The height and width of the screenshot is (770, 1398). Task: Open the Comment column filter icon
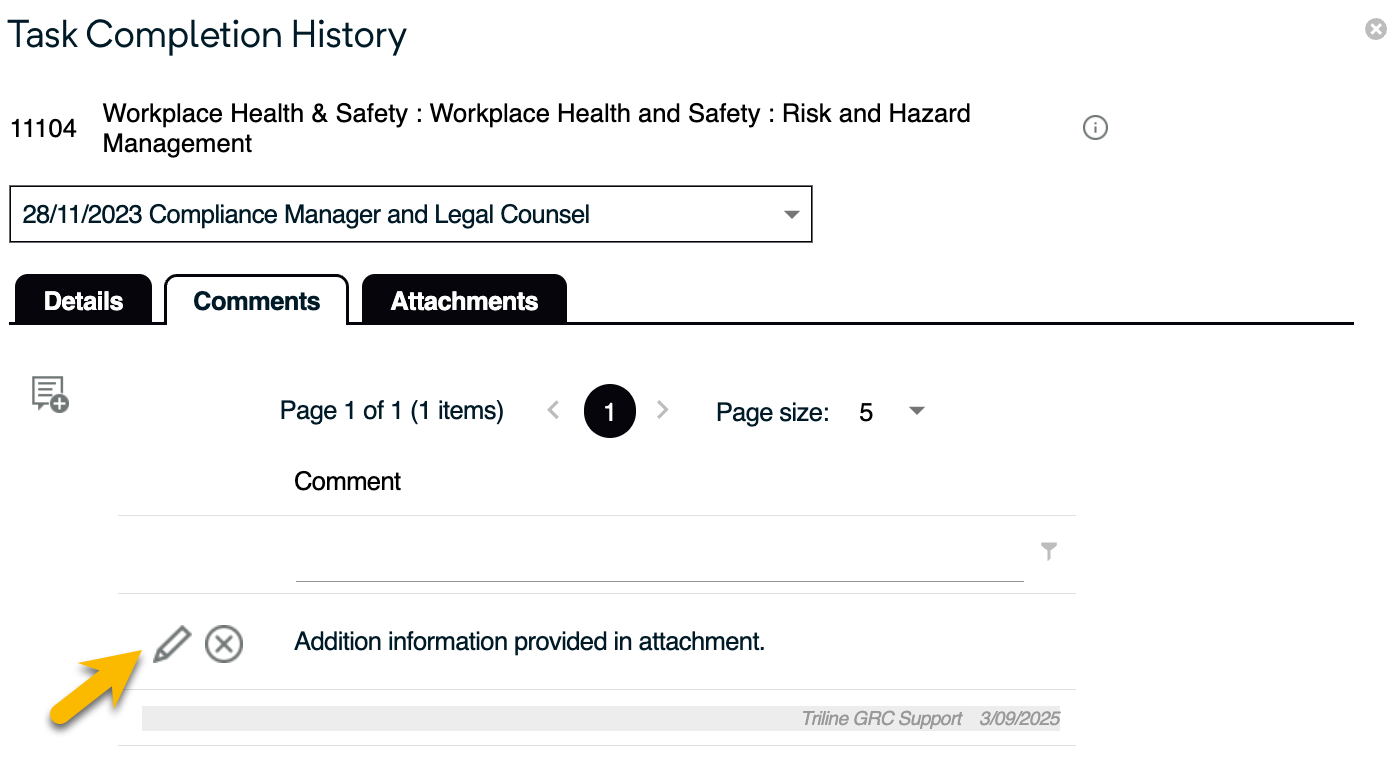[1048, 551]
